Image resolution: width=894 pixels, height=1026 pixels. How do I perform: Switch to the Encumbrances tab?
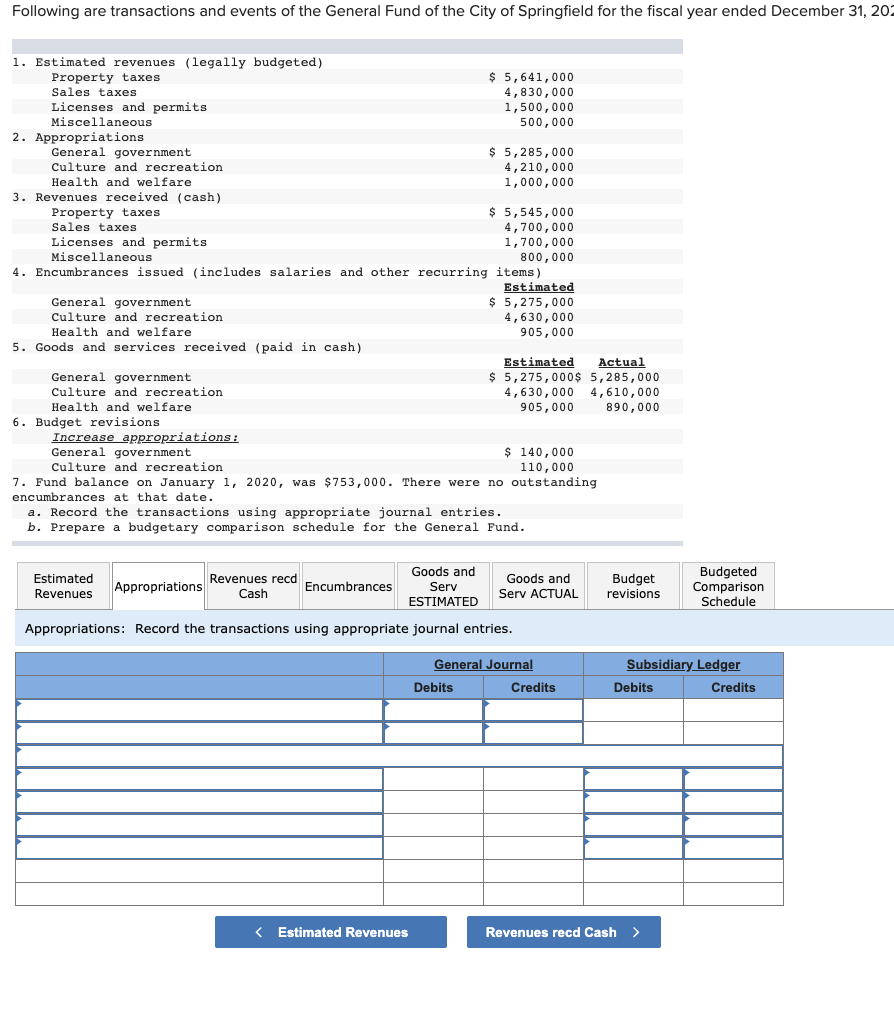tap(347, 585)
